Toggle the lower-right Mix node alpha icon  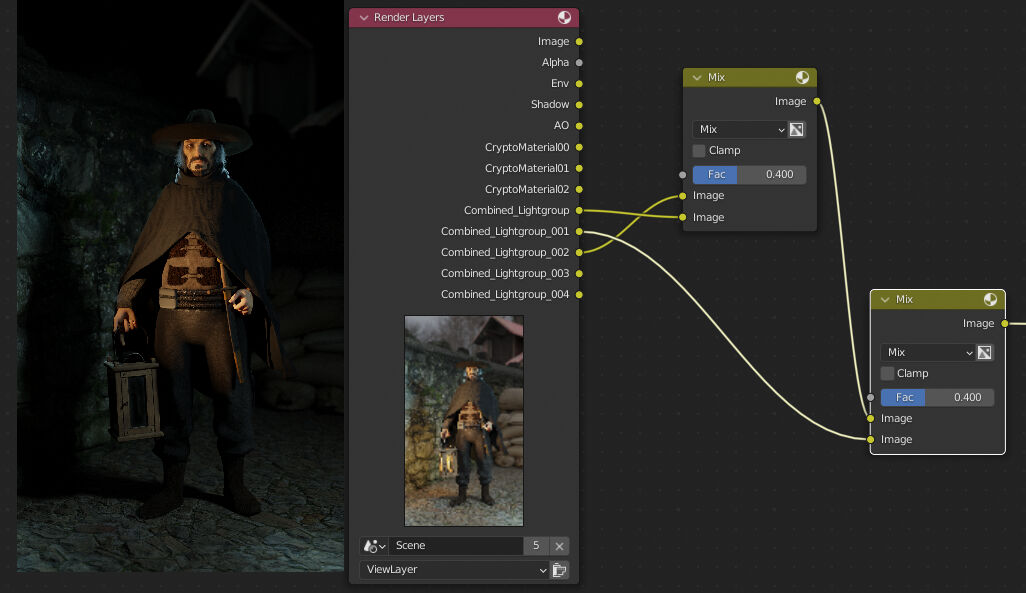[x=984, y=353]
